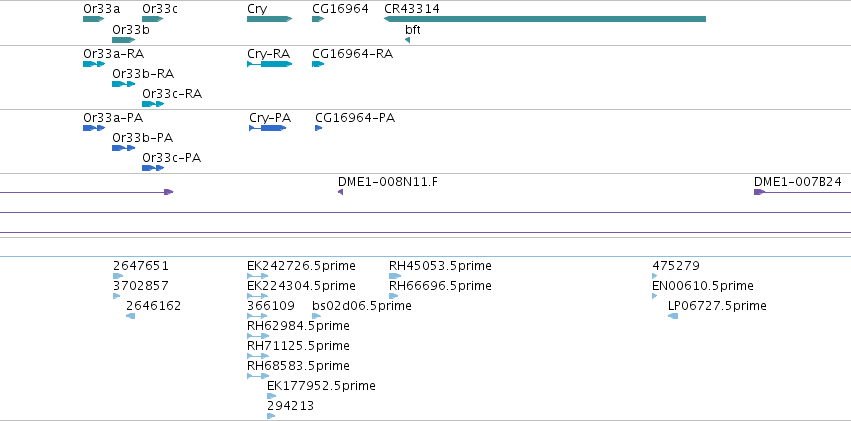The image size is (851, 421).
Task: Select the RH45053.5prime EST
Action: click(395, 276)
